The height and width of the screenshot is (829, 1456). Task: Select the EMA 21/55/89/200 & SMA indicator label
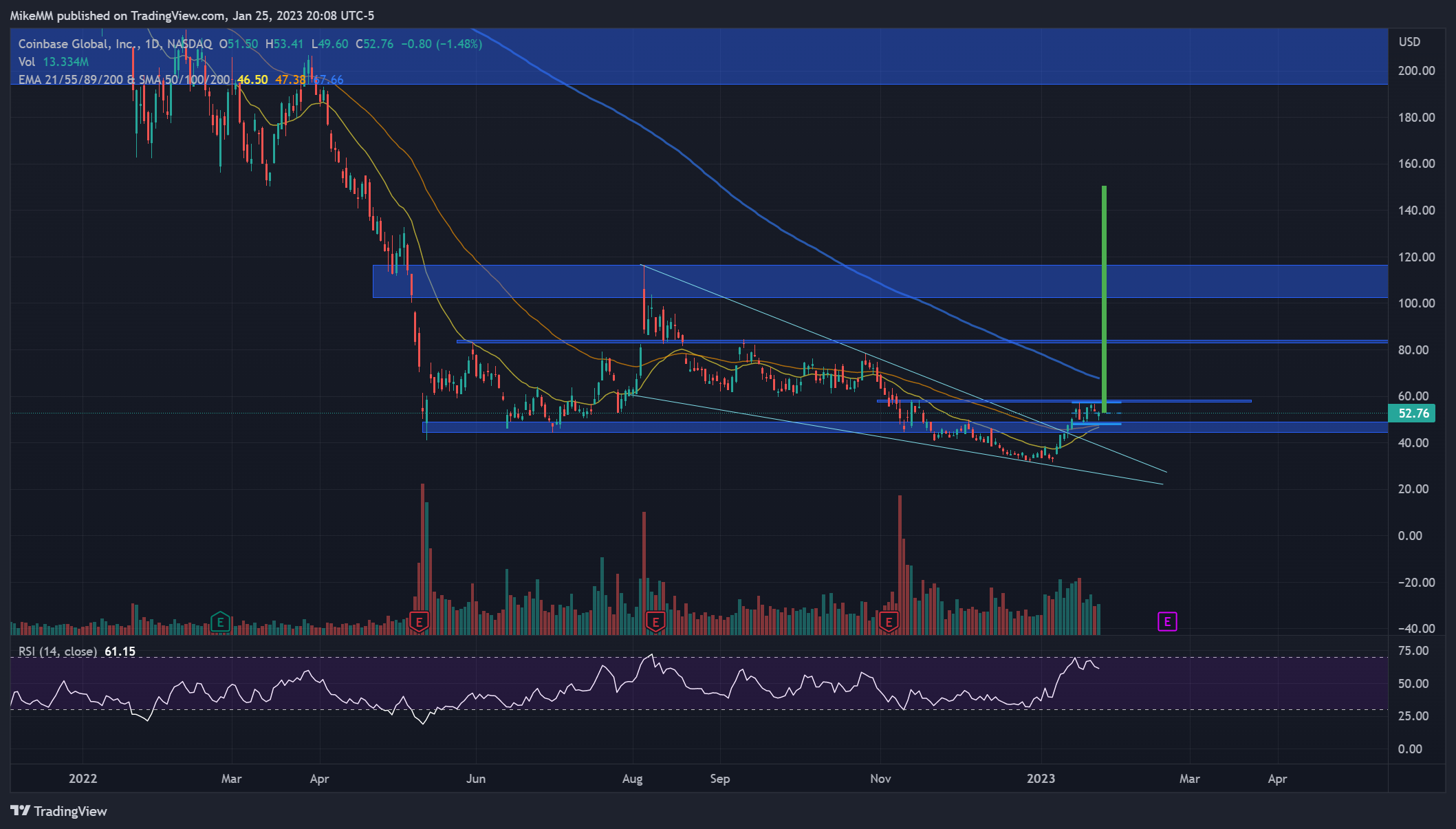coord(124,80)
